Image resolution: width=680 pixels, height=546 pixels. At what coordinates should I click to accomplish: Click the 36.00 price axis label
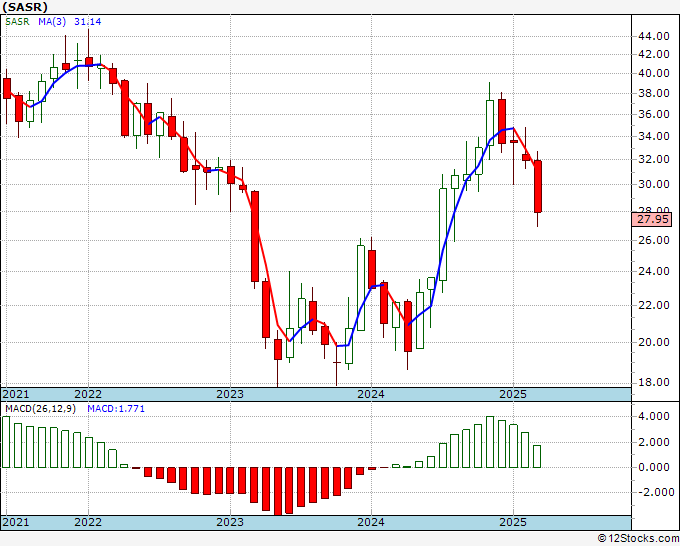tap(654, 114)
